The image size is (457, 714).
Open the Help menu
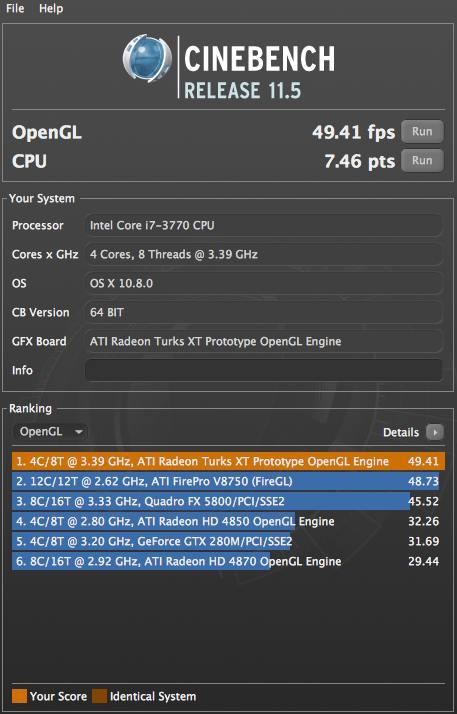click(51, 9)
